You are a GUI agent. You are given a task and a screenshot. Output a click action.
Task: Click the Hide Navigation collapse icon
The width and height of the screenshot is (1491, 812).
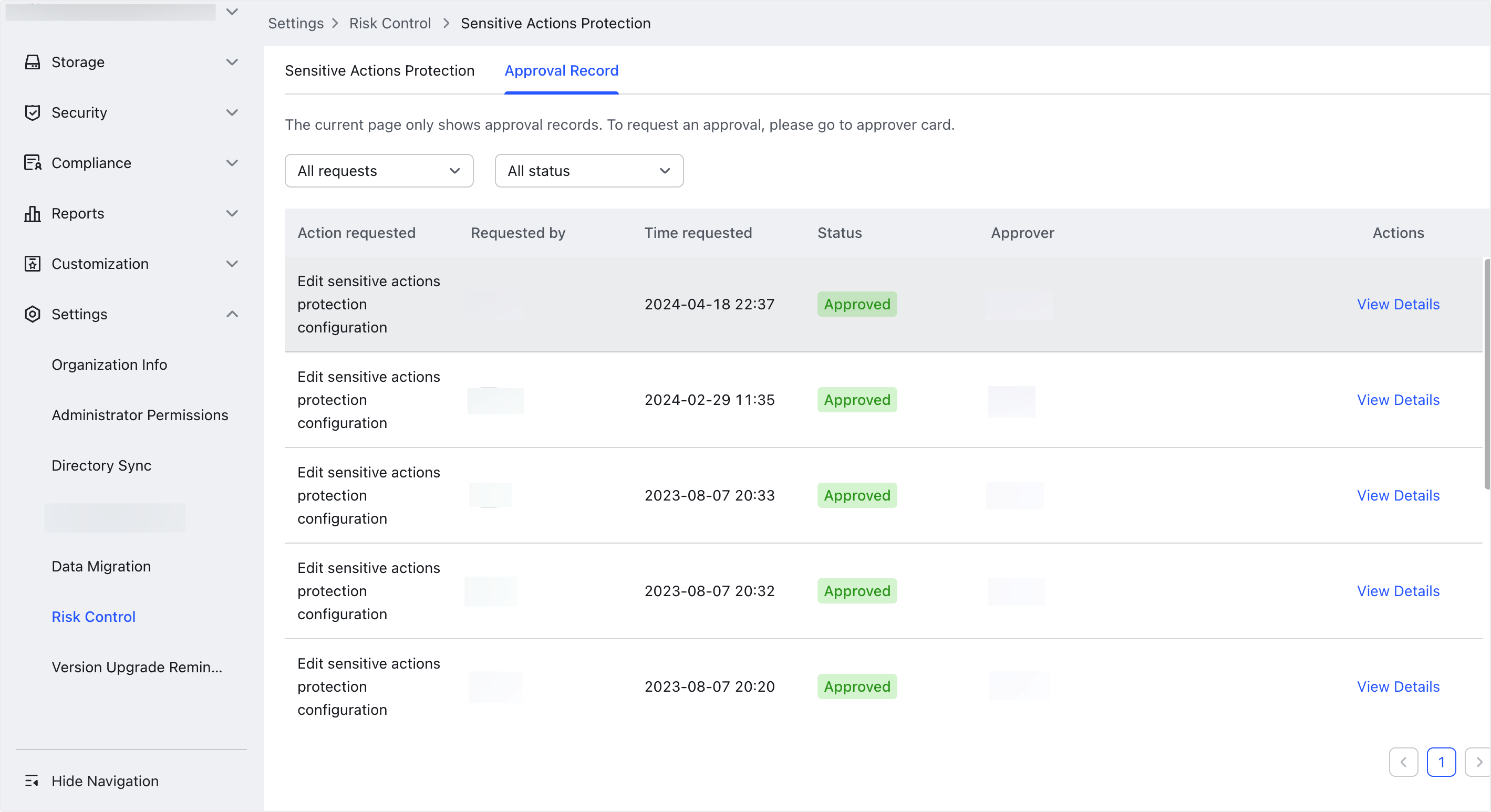point(32,780)
